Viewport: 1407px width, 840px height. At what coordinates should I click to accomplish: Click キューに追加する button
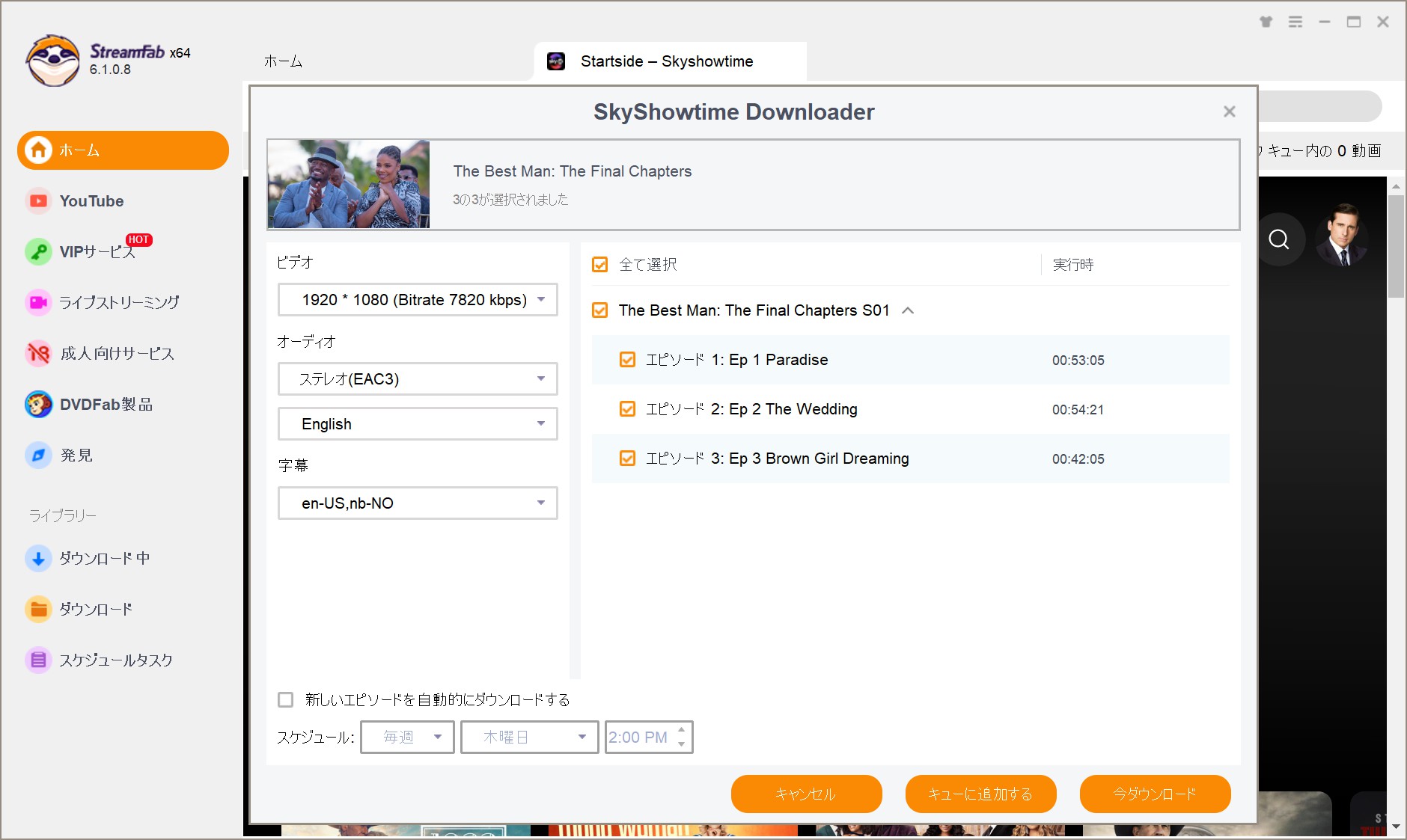[981, 794]
